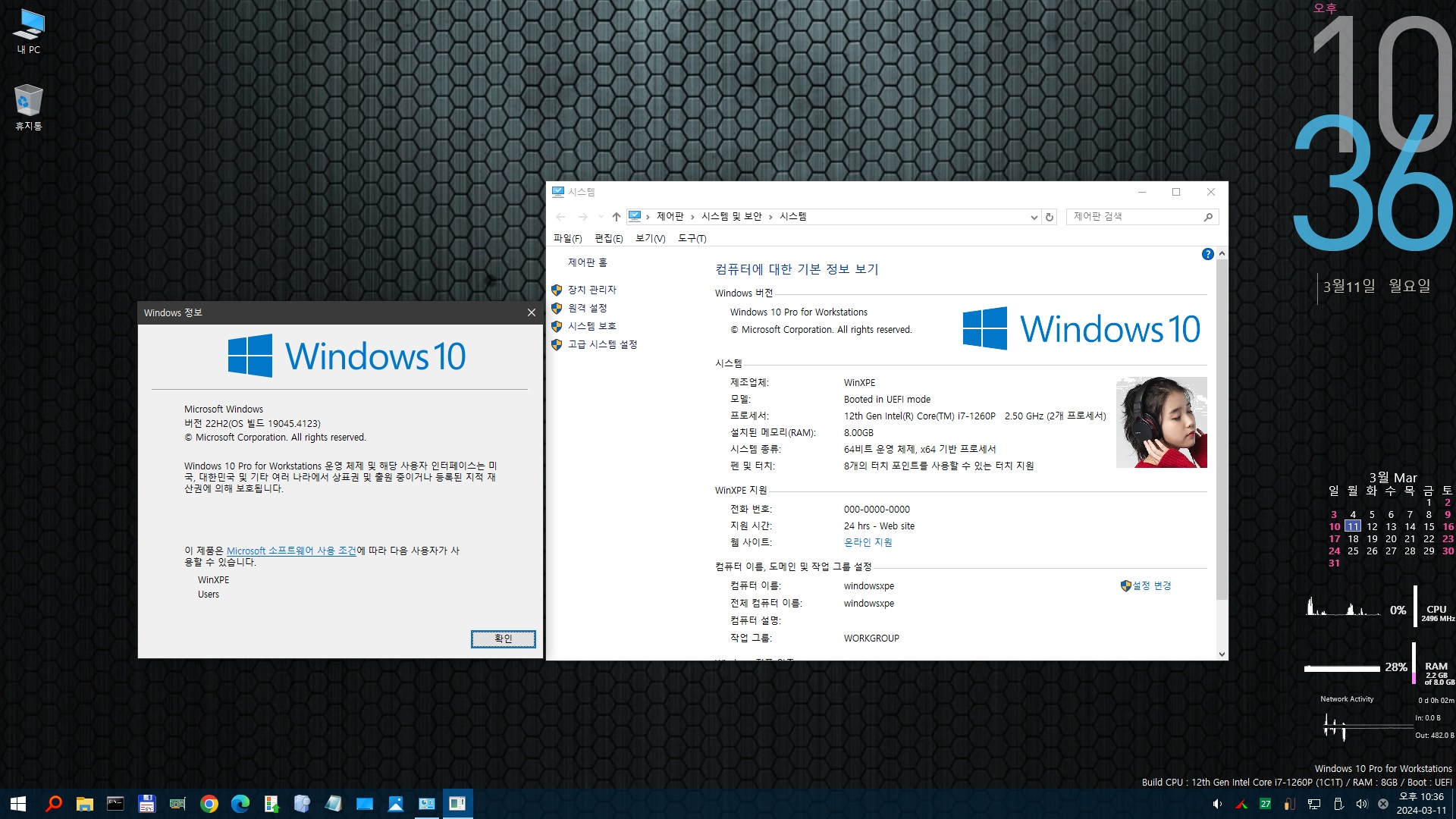The image size is (1456, 819).
Task: Click the scroll-down arrow of System window
Action: [x=1222, y=654]
